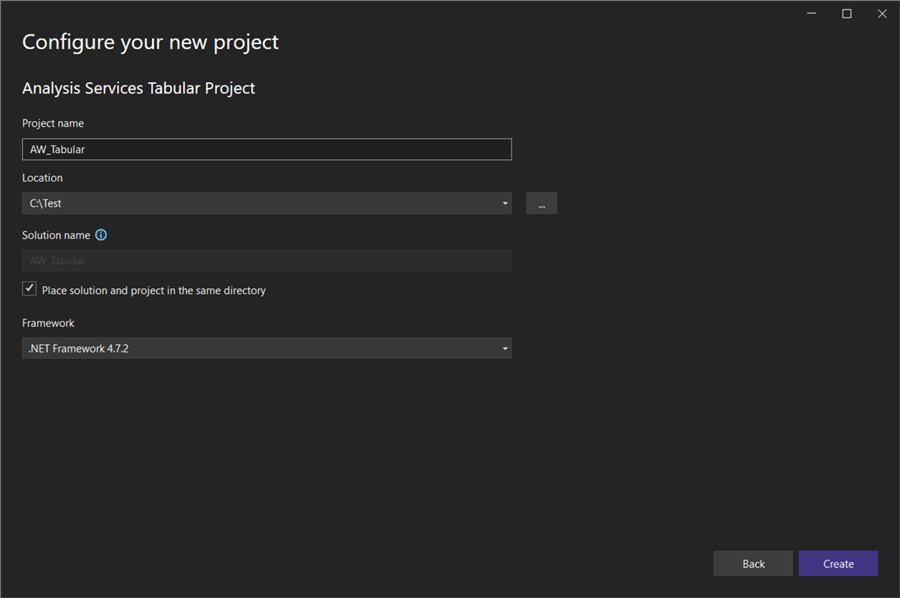
Task: Click the Project name input field
Action: click(267, 149)
